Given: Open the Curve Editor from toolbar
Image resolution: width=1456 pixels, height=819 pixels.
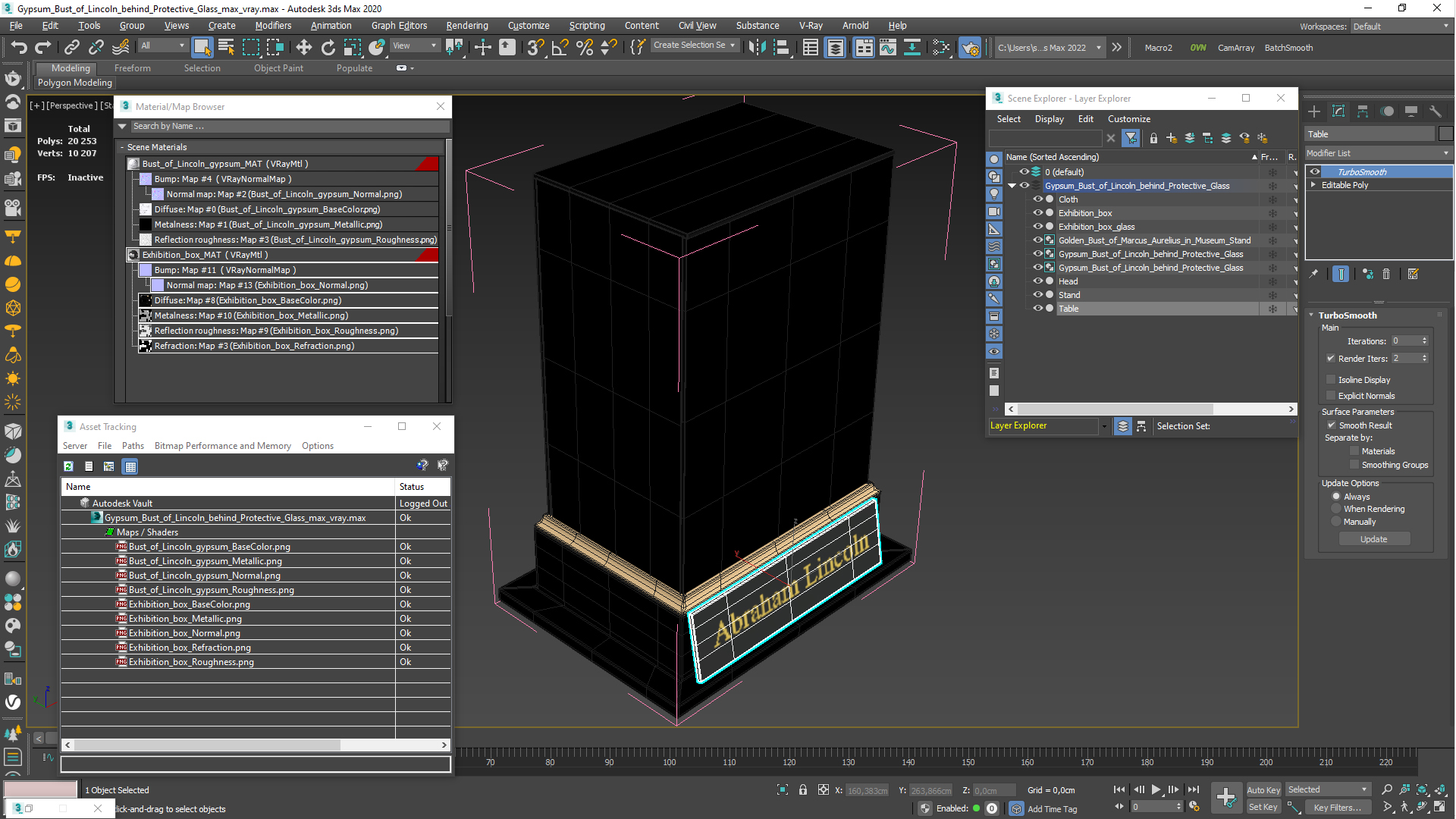Looking at the screenshot, I should click(x=888, y=47).
